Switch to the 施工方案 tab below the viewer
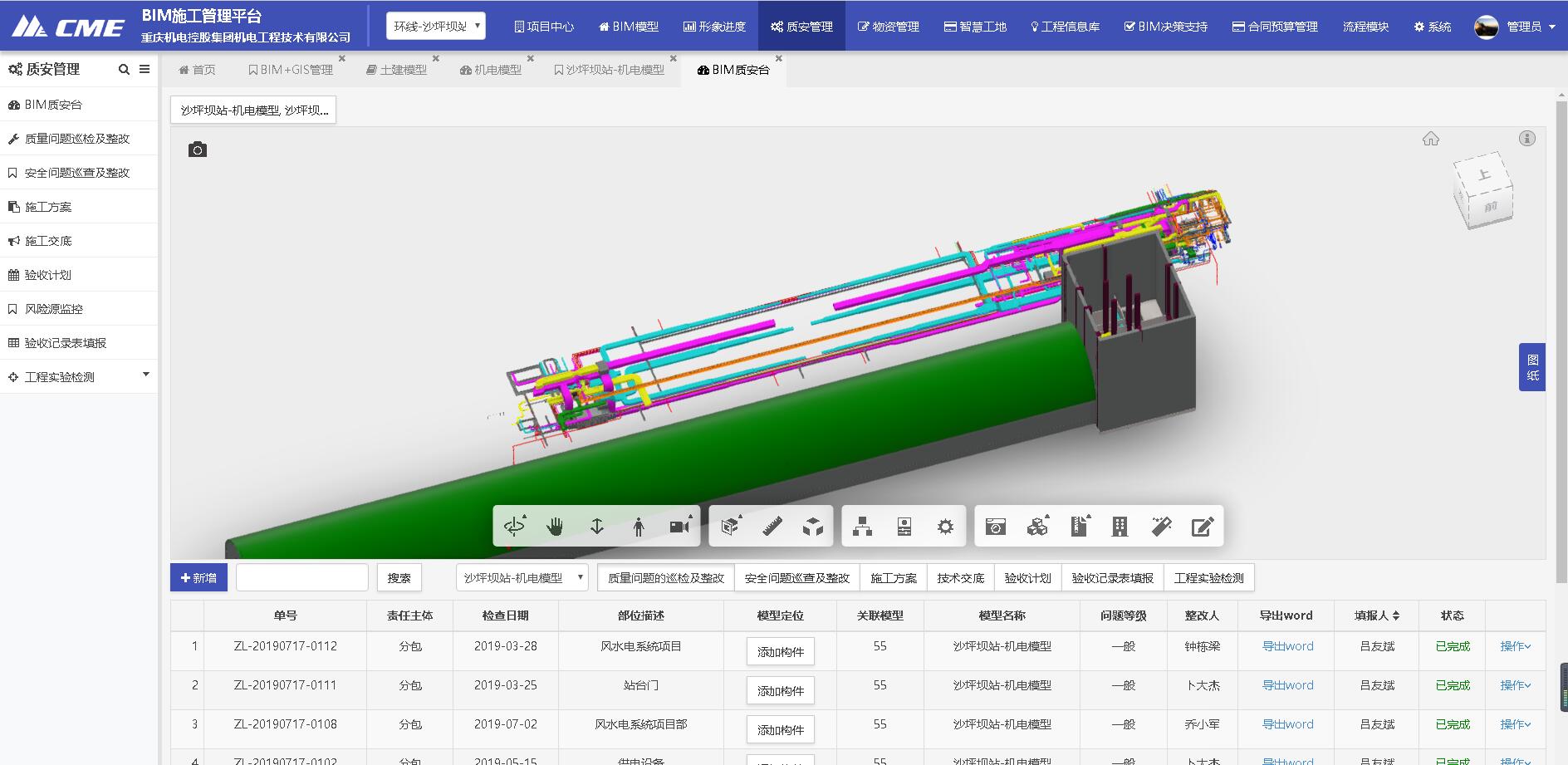 coord(893,577)
